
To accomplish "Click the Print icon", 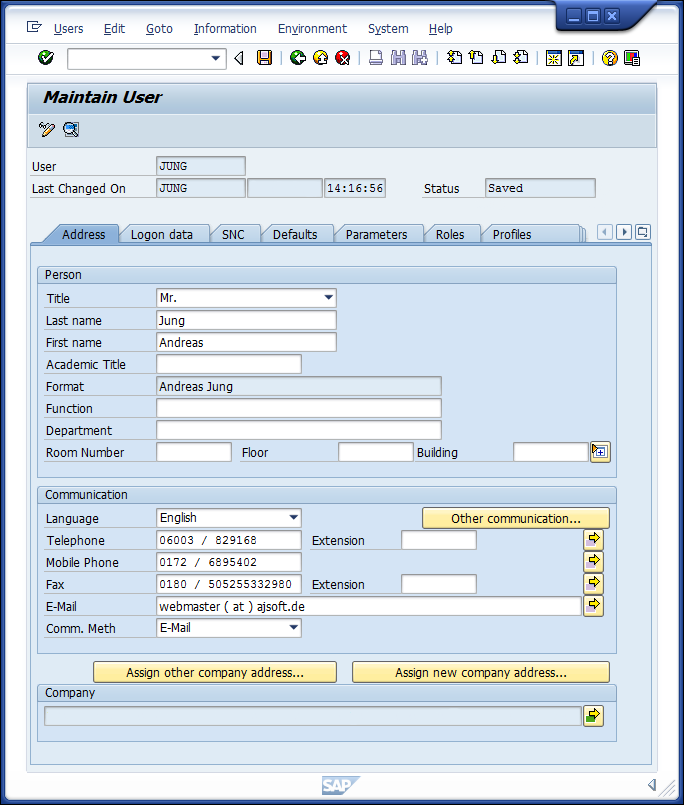I will 376,58.
